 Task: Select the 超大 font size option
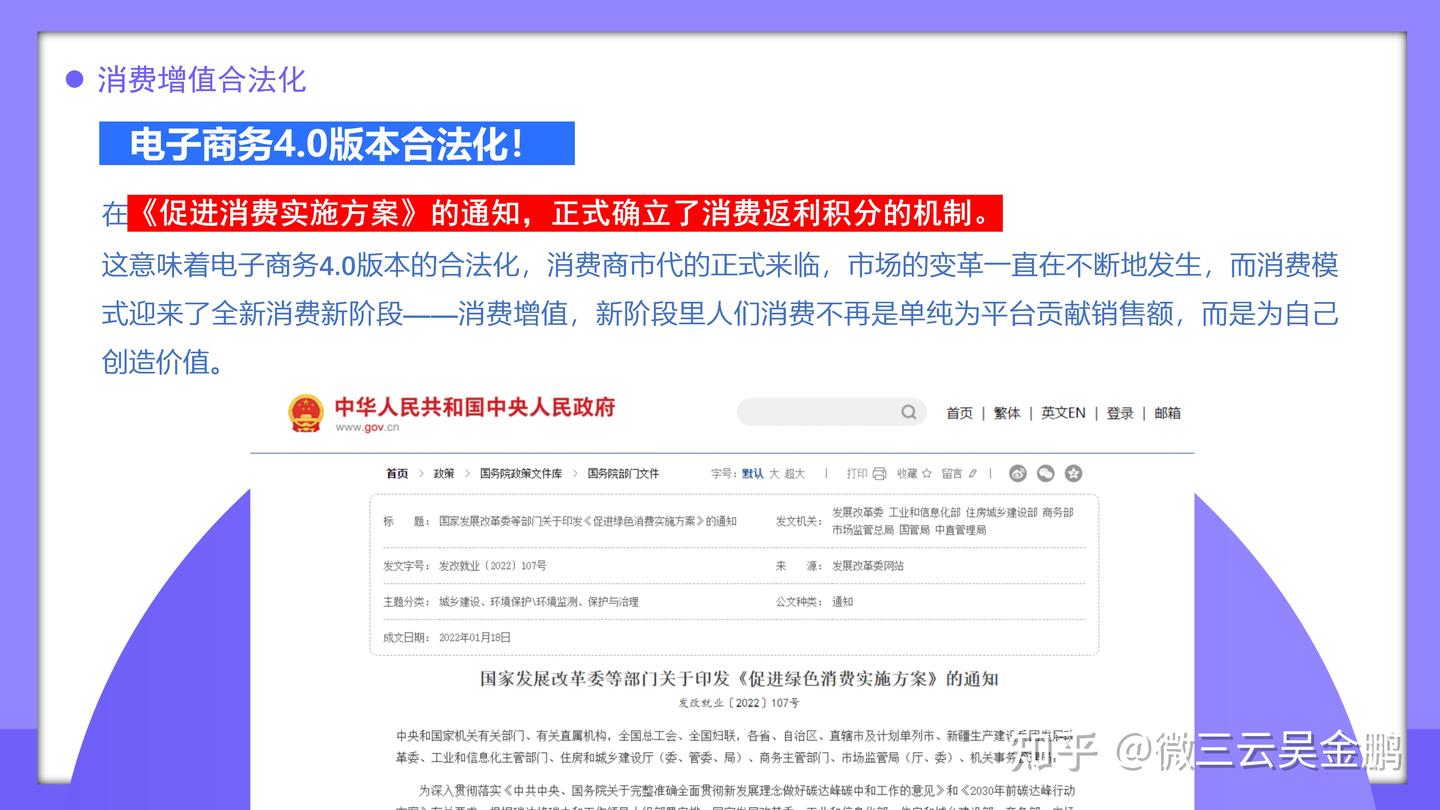click(x=793, y=473)
